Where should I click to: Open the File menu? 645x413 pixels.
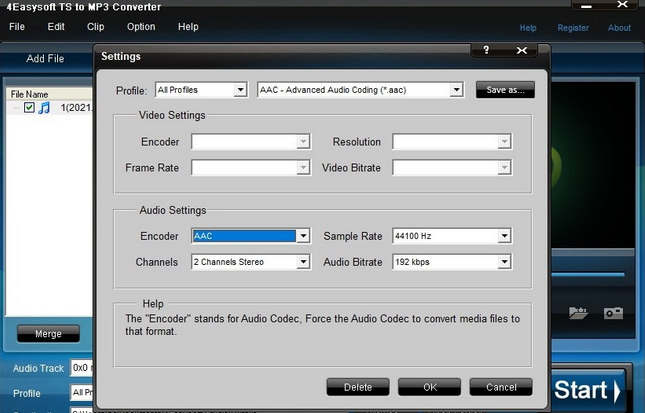click(17, 27)
